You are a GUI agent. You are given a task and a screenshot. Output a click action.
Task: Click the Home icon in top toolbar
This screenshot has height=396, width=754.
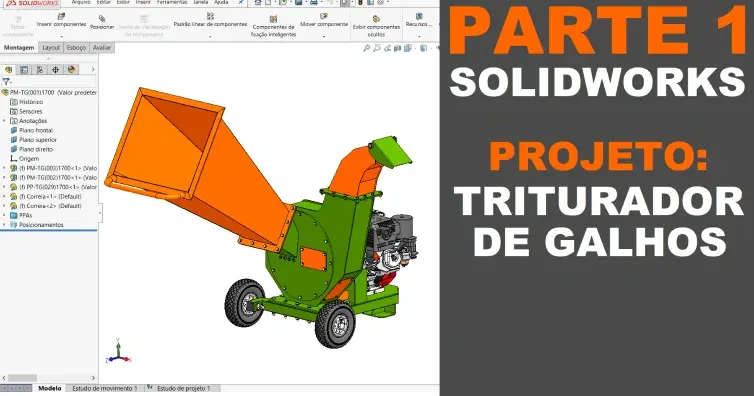[258, 3]
